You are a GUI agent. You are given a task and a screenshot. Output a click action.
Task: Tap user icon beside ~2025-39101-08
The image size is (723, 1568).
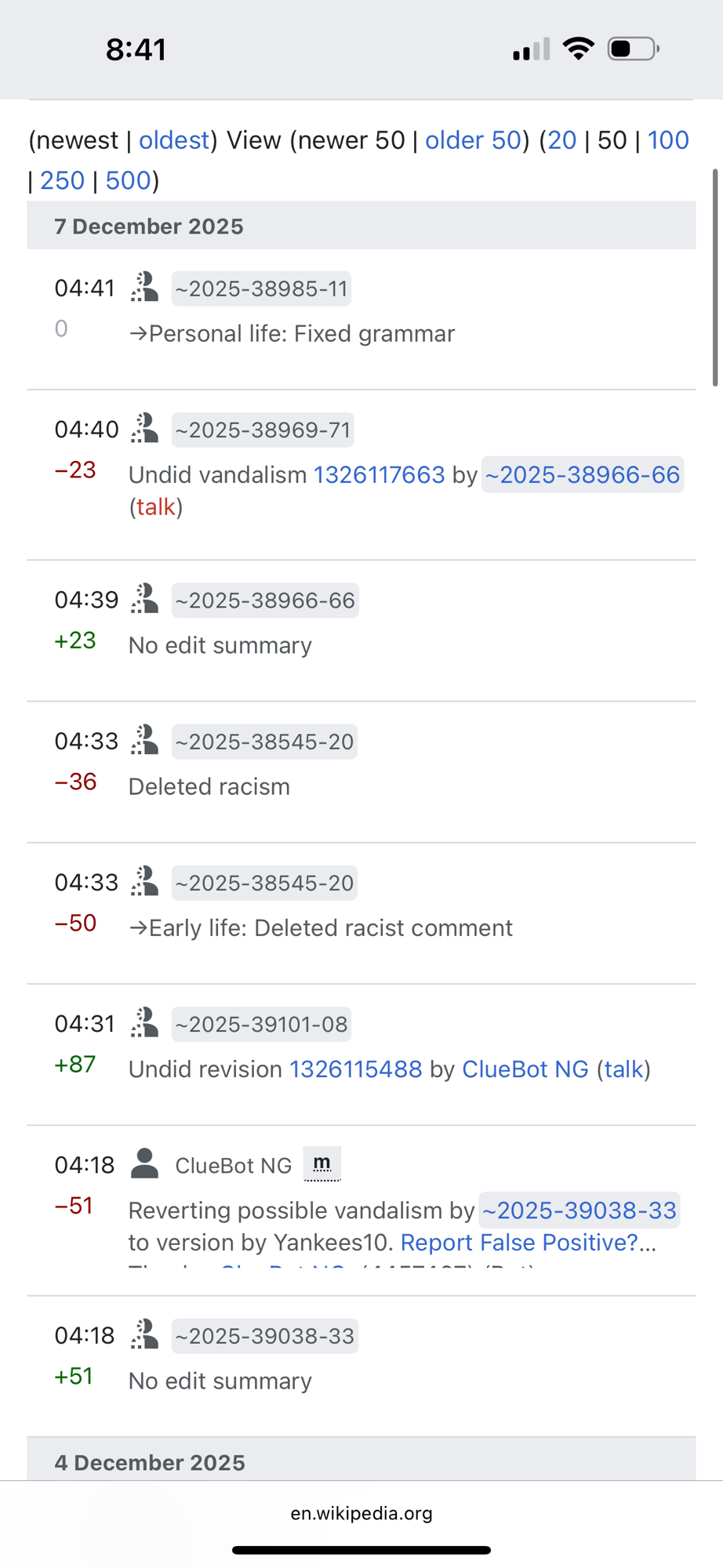[x=144, y=1023]
